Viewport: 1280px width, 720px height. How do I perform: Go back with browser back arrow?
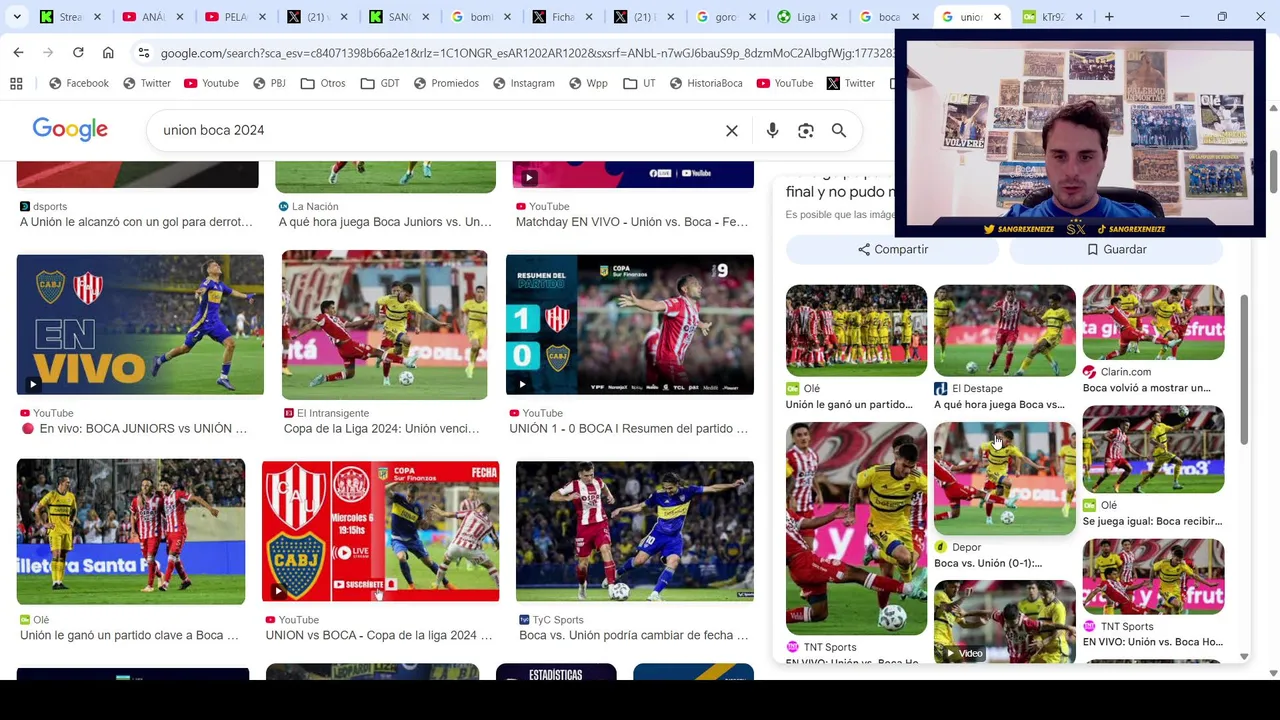pyautogui.click(x=19, y=52)
